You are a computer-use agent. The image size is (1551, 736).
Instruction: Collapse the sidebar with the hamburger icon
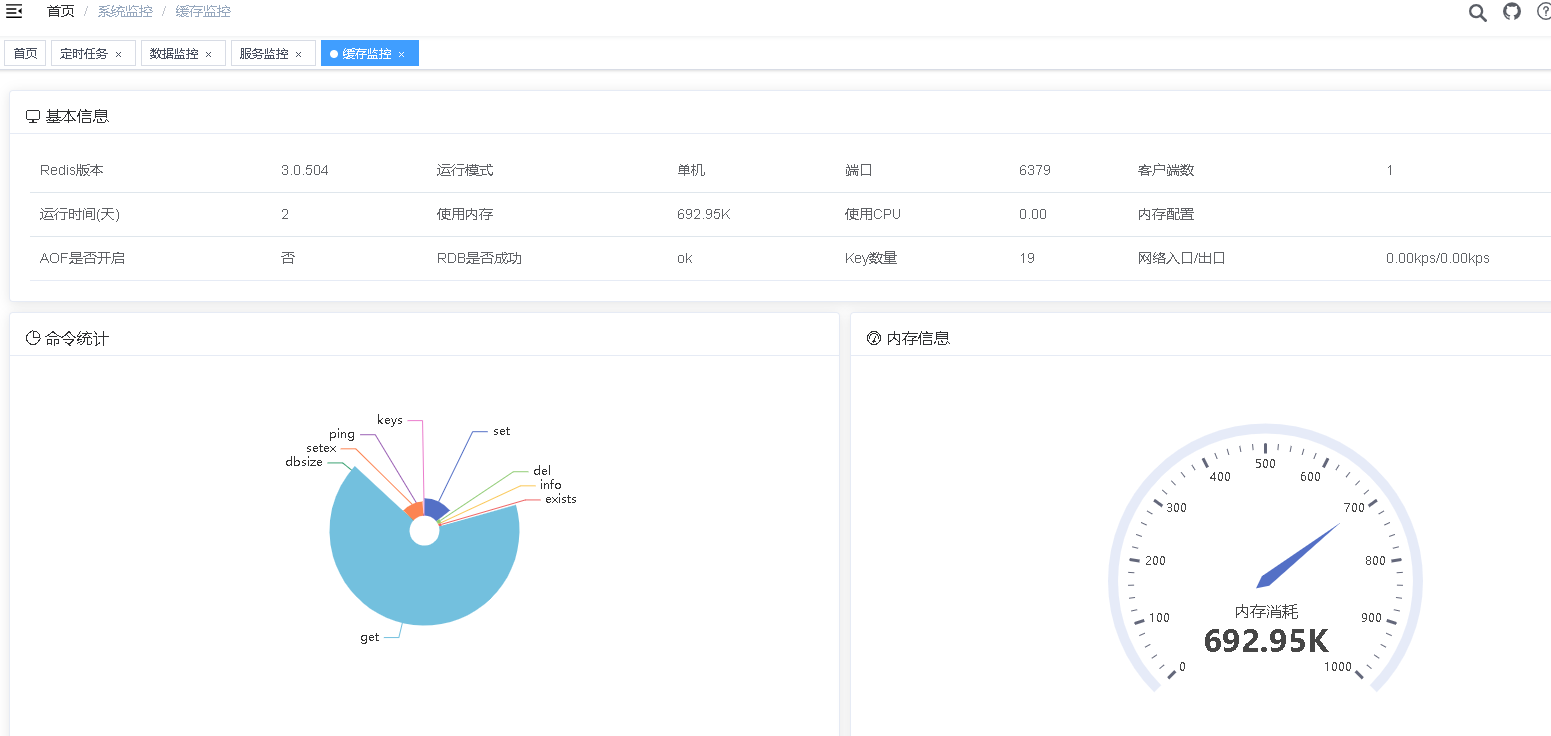(x=14, y=12)
